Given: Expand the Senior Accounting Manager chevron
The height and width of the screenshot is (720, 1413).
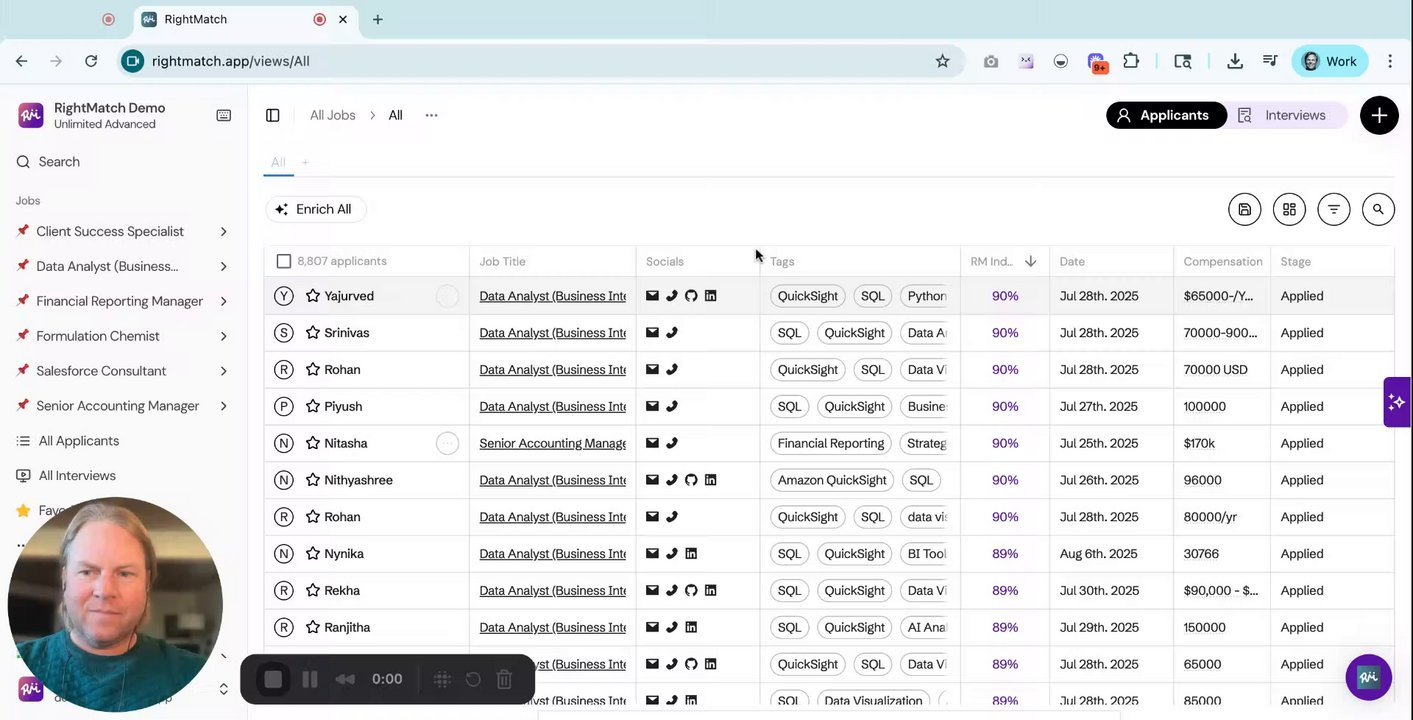Looking at the screenshot, I should click(x=223, y=406).
